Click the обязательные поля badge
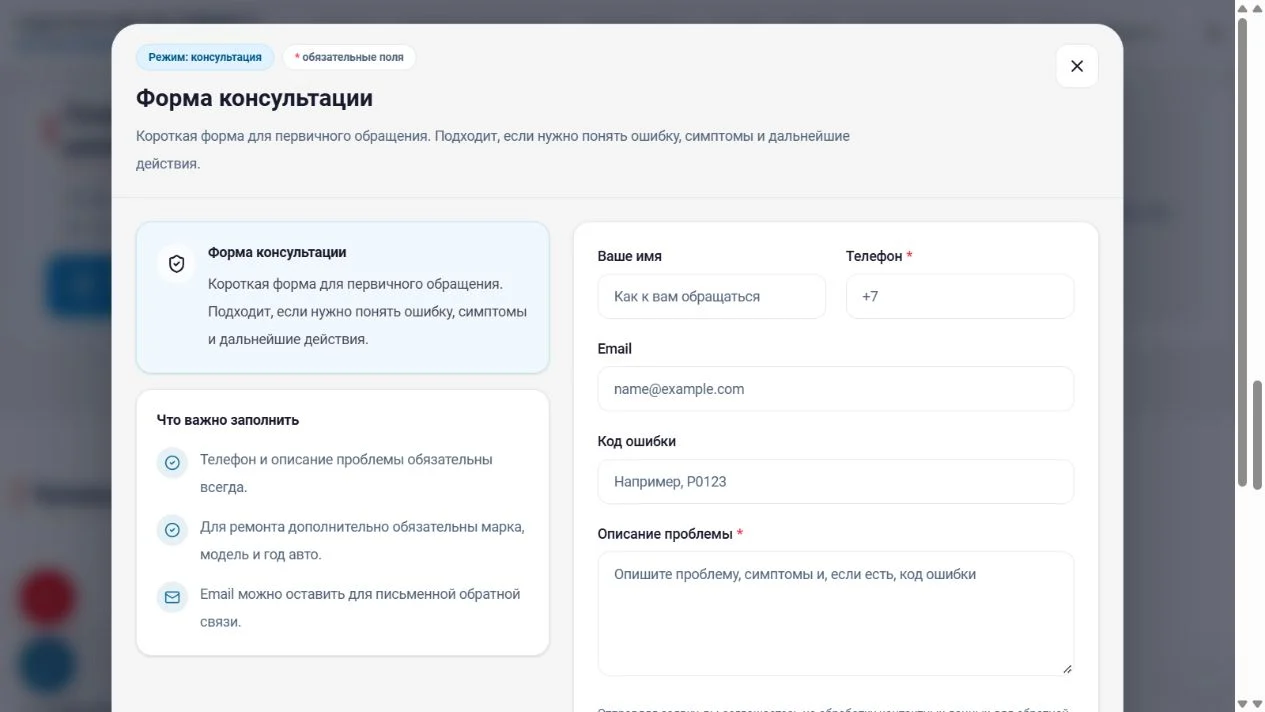 pos(349,57)
